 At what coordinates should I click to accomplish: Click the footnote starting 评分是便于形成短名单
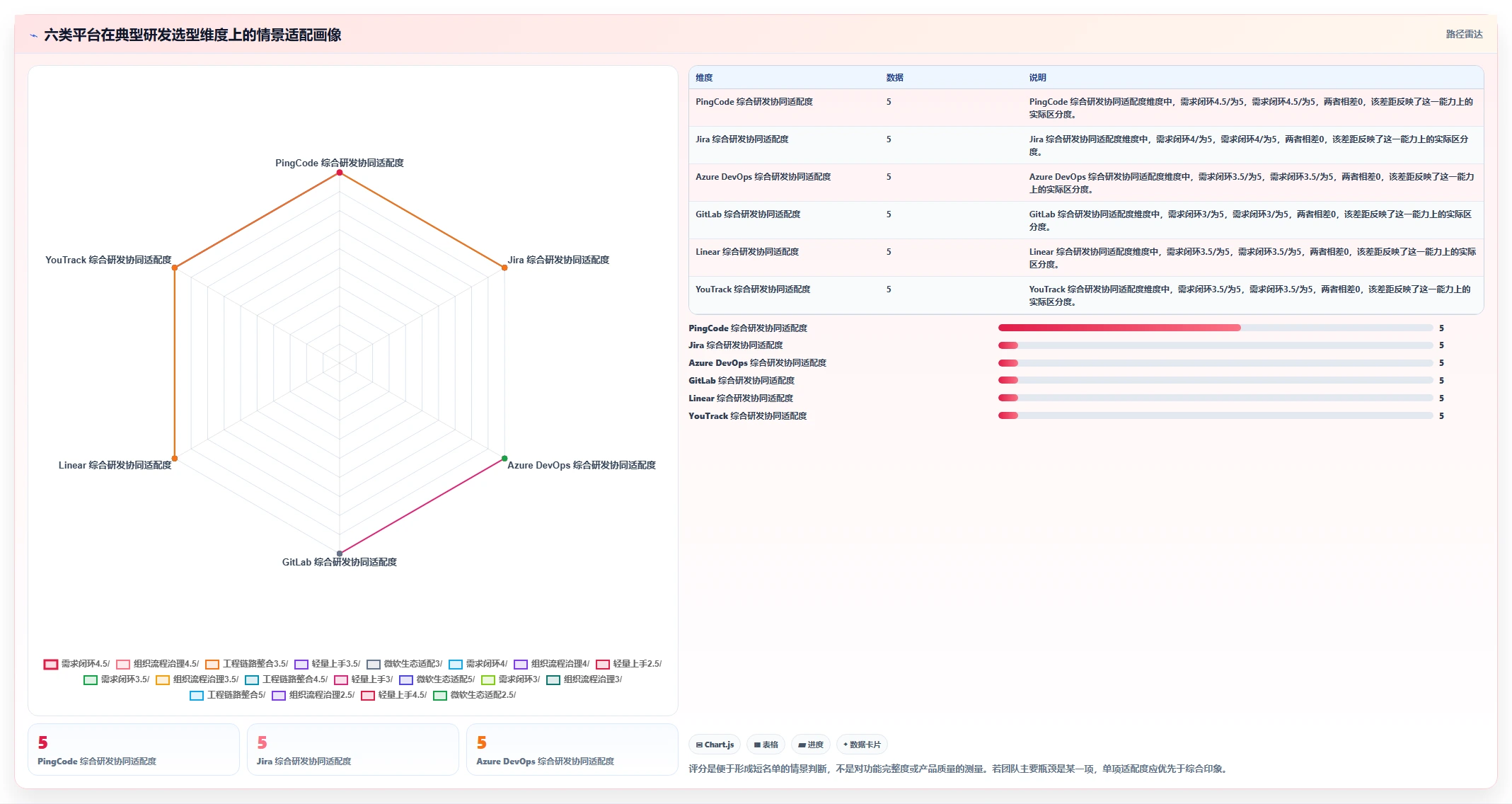[x=957, y=769]
